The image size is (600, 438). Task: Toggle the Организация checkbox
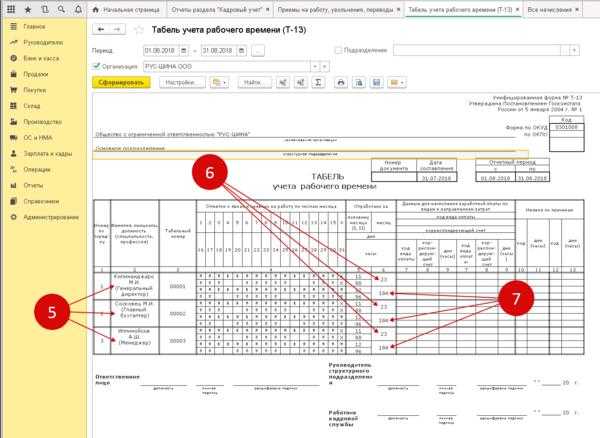tap(96, 66)
